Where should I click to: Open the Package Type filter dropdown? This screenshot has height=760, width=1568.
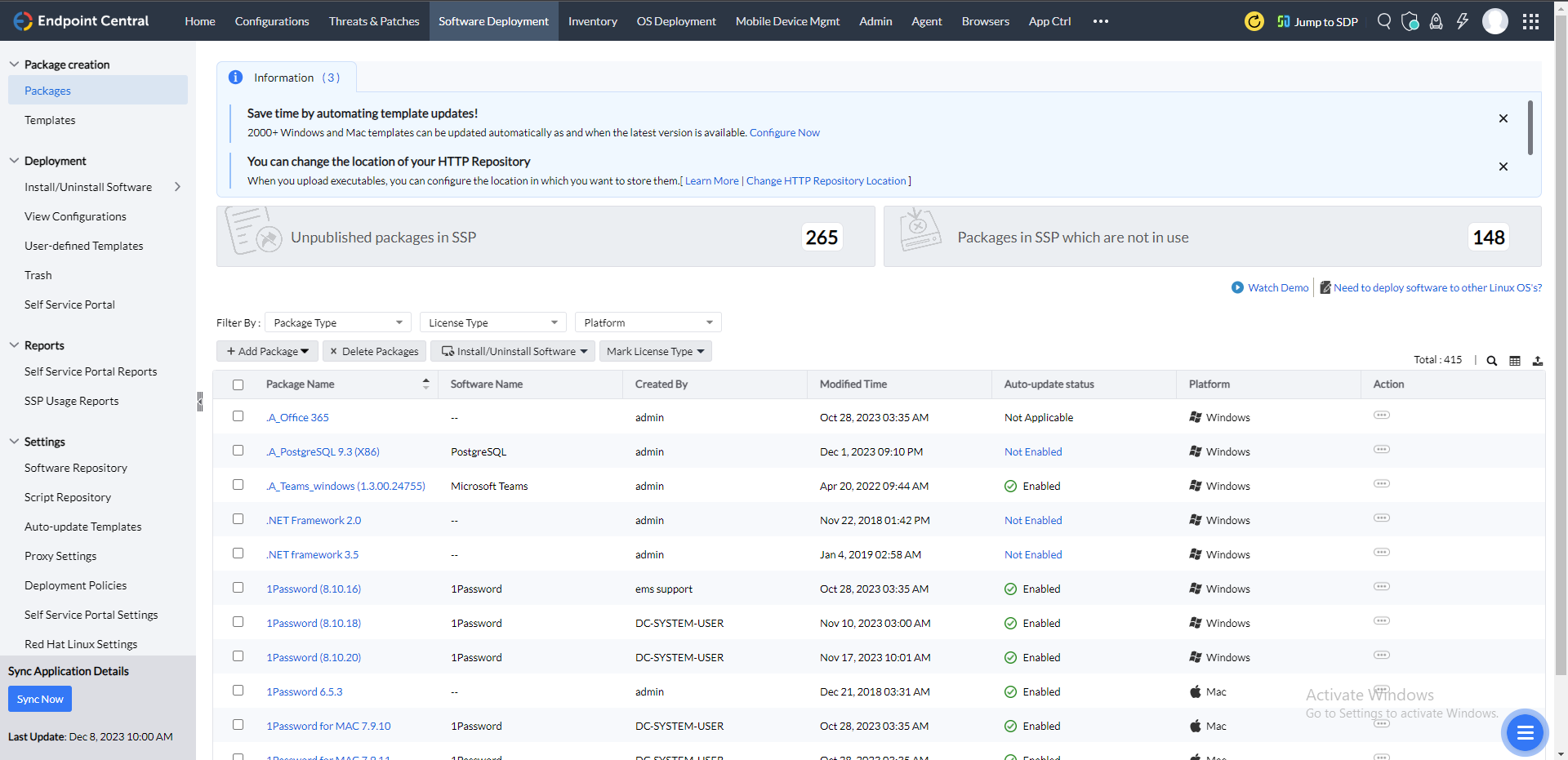[338, 322]
